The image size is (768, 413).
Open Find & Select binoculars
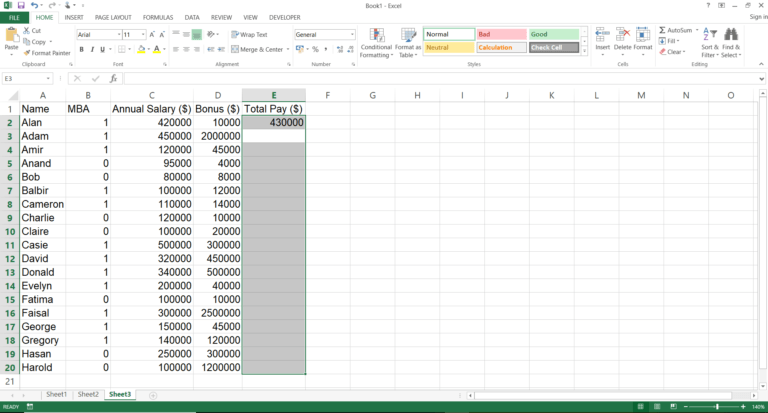pyautogui.click(x=731, y=43)
